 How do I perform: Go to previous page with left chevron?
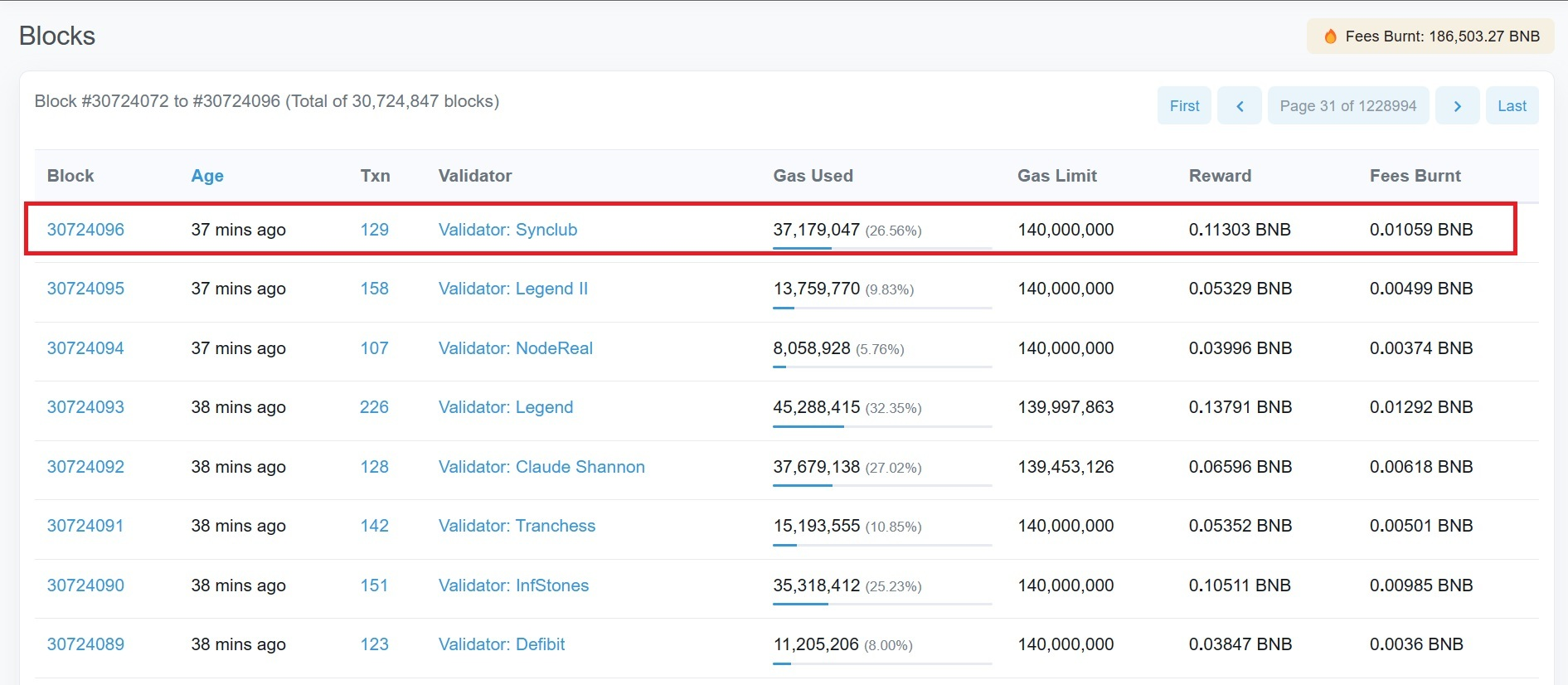(1240, 106)
